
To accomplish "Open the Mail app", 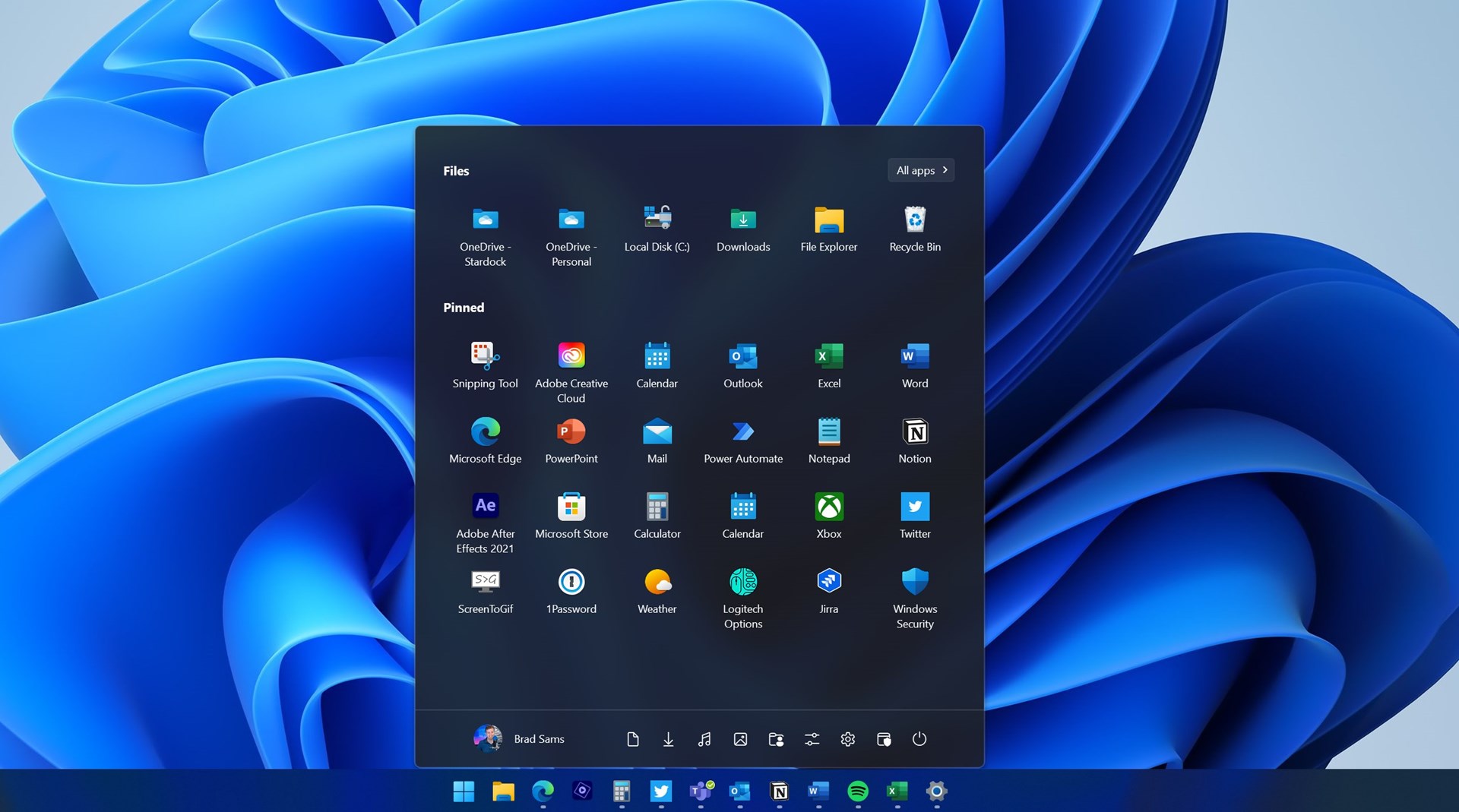I will (x=657, y=441).
